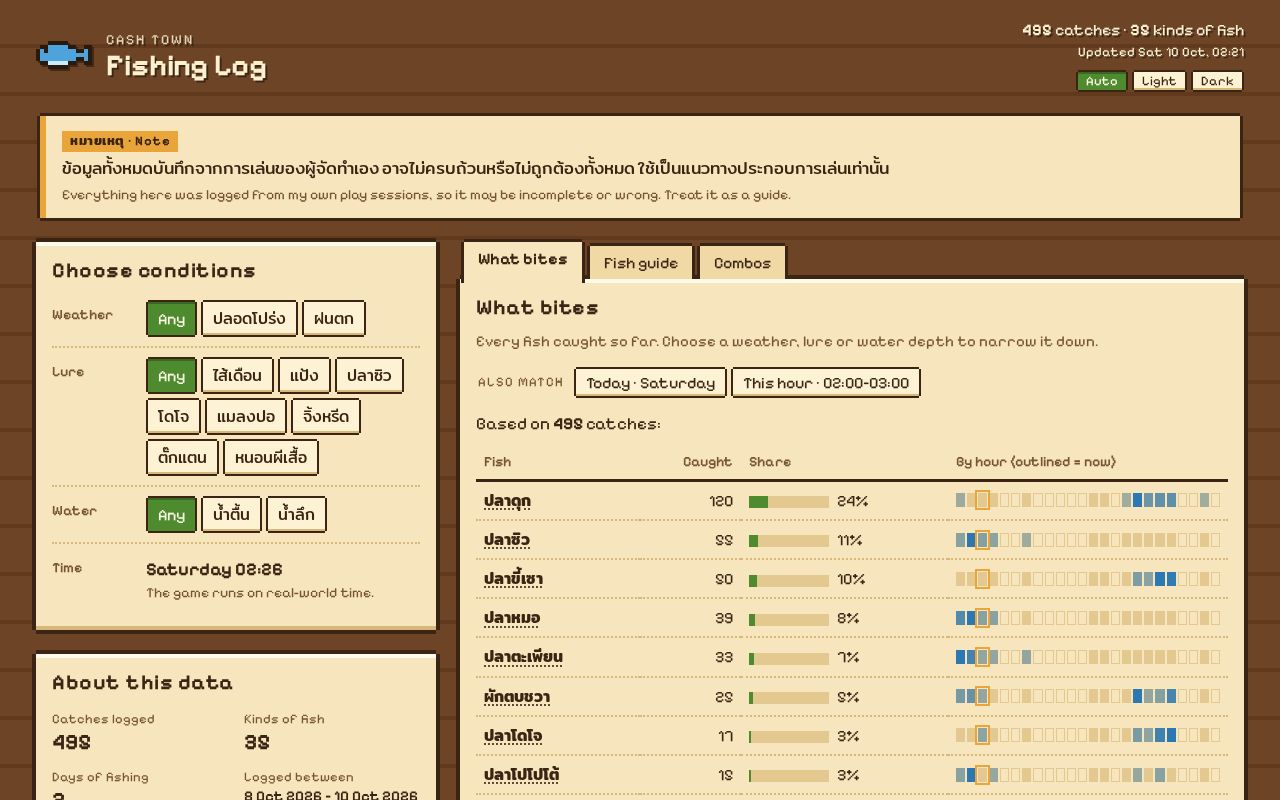Viewport: 1280px width, 800px height.
Task: Open the Combos tab
Action: [x=742, y=263]
